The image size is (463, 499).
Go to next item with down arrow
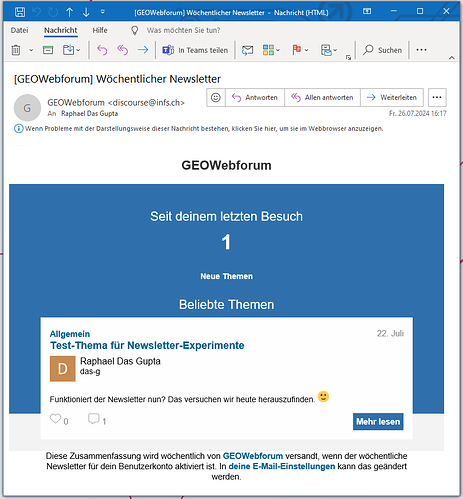coord(86,12)
